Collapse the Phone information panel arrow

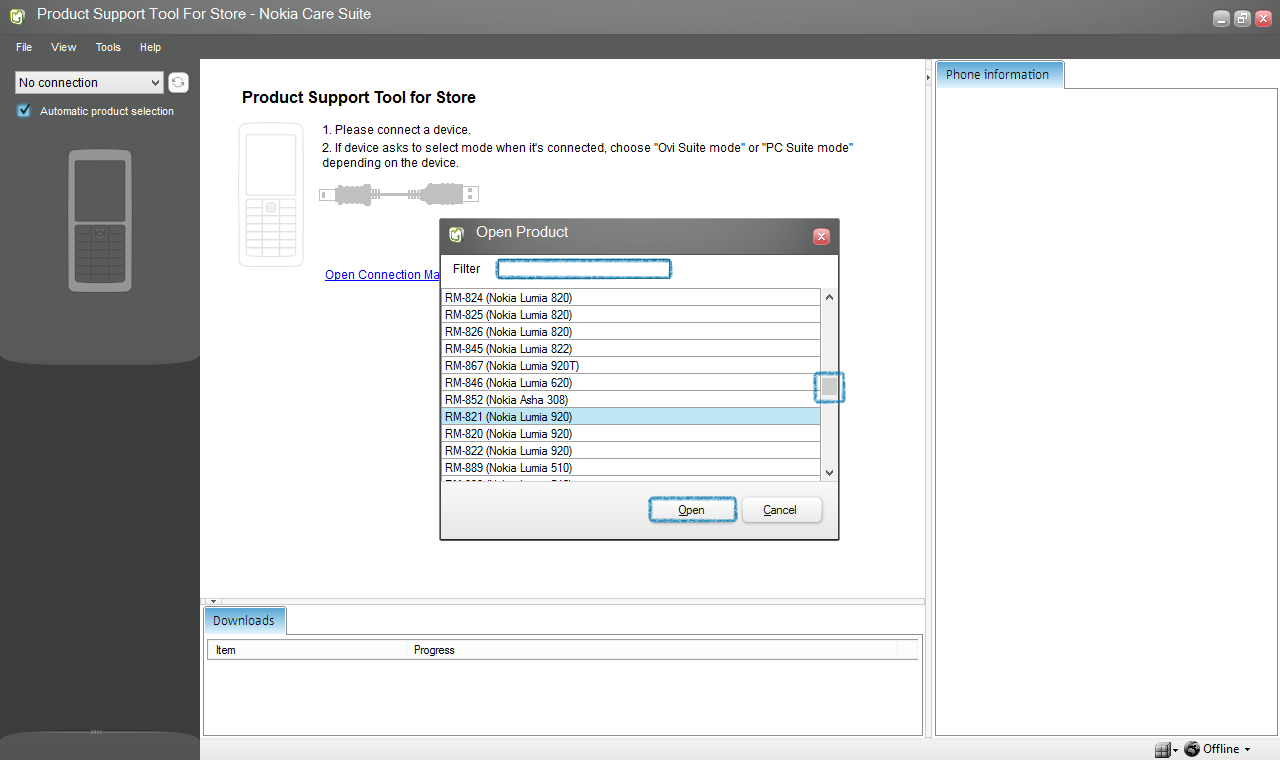929,77
